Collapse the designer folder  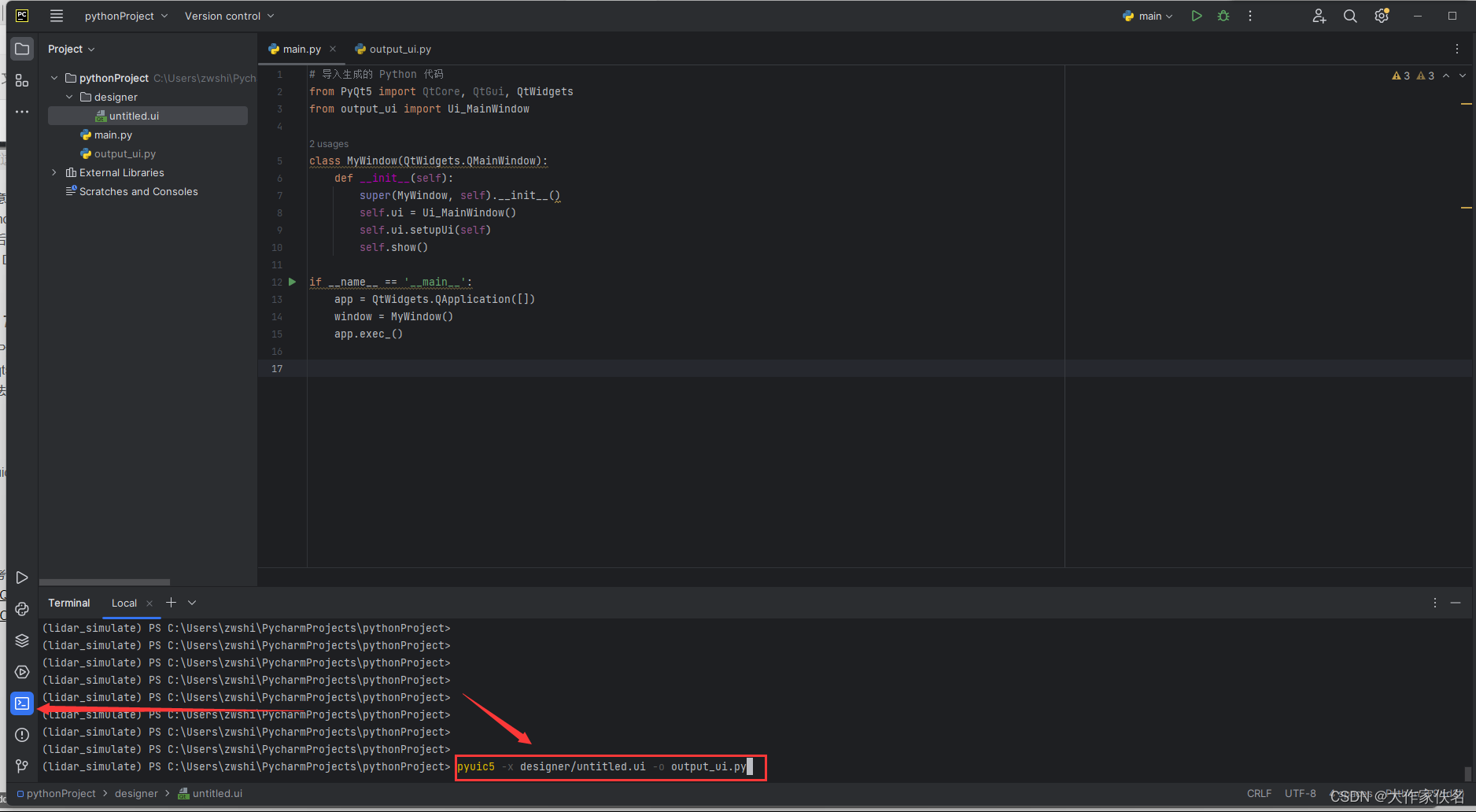click(69, 97)
